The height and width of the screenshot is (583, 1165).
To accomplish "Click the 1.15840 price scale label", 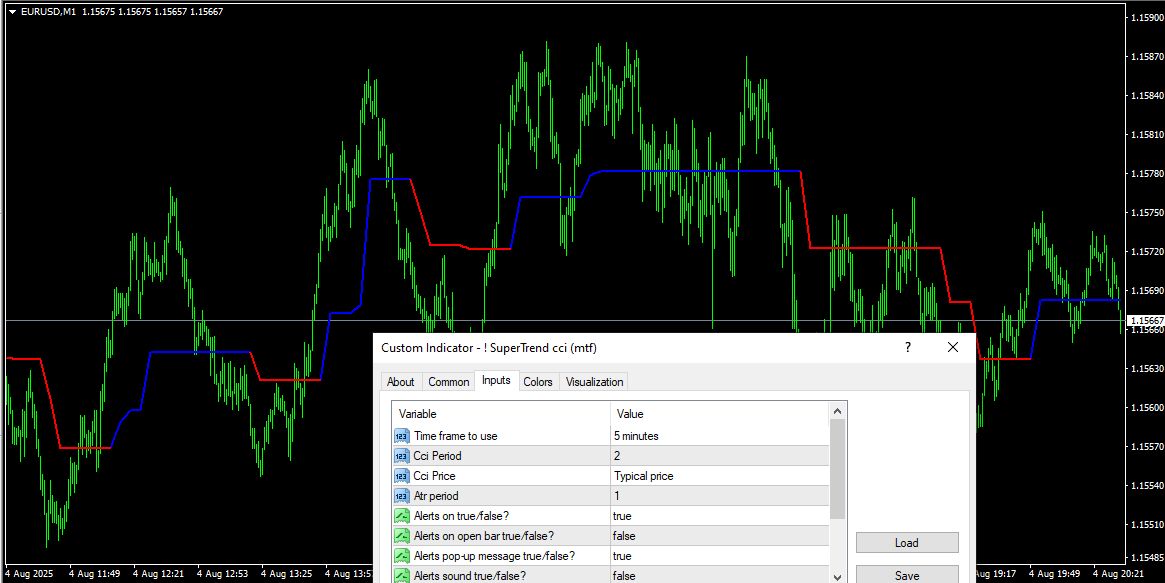I will tap(1147, 96).
